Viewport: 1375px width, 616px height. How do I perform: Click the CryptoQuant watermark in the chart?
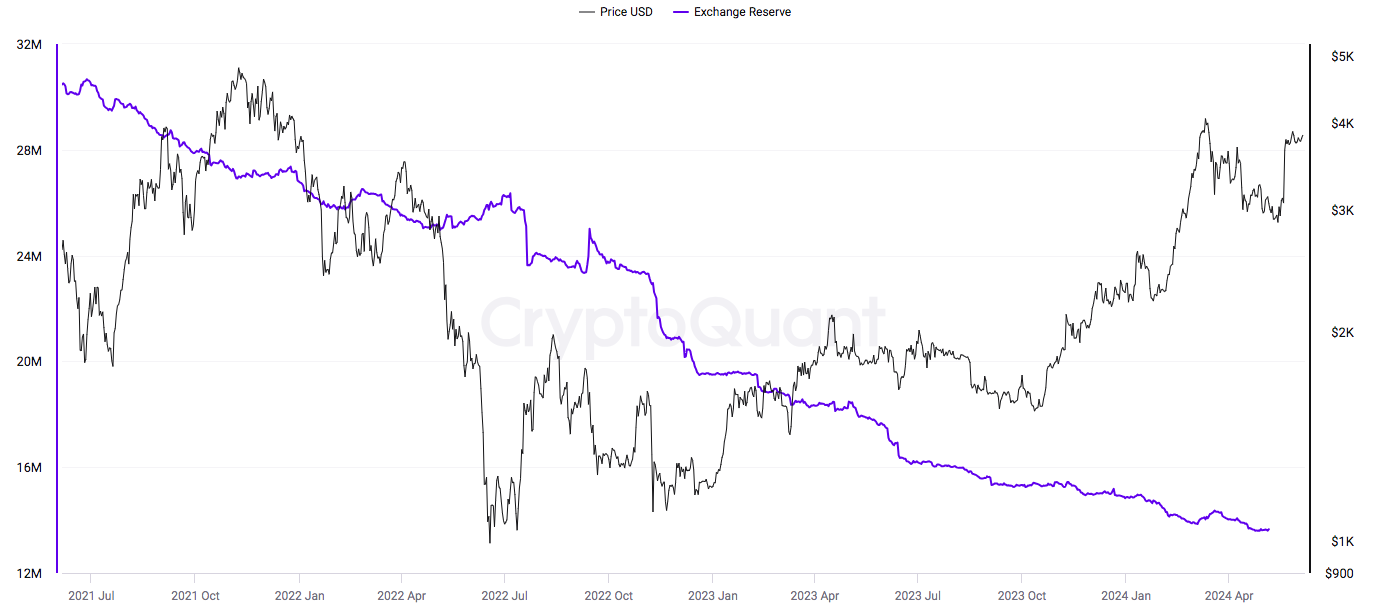[685, 324]
